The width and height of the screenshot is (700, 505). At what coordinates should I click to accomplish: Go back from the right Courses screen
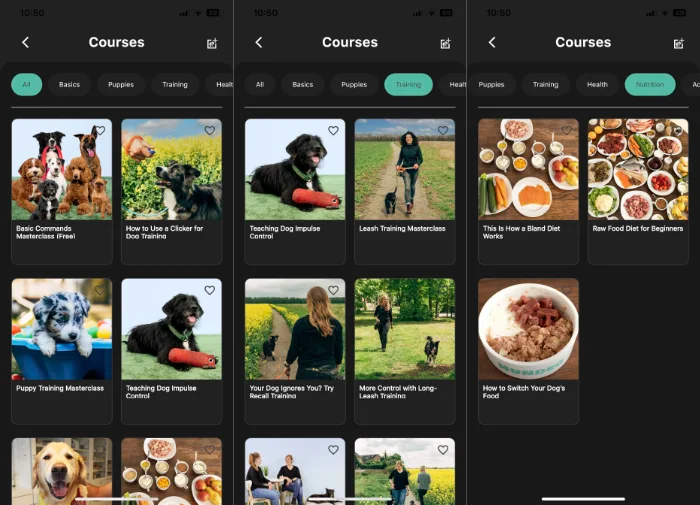coord(492,42)
